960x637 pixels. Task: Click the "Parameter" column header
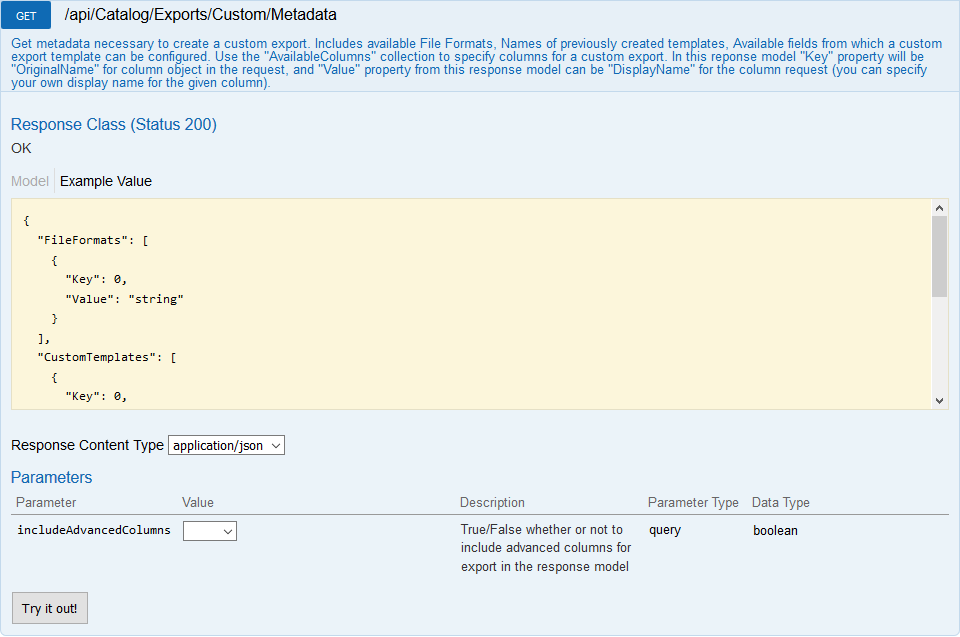pyautogui.click(x=46, y=502)
